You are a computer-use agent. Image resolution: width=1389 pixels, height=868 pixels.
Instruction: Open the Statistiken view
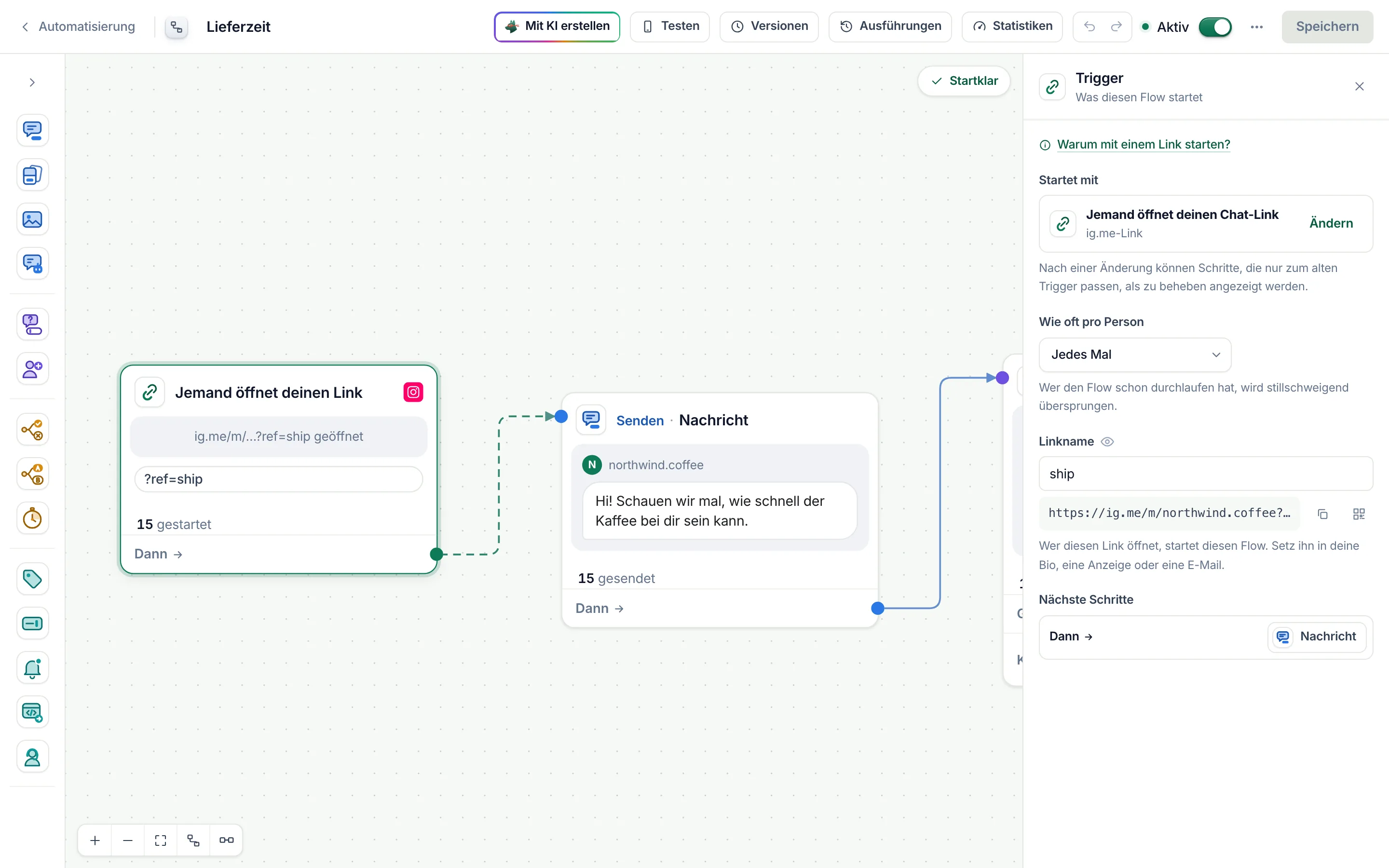click(x=1012, y=27)
